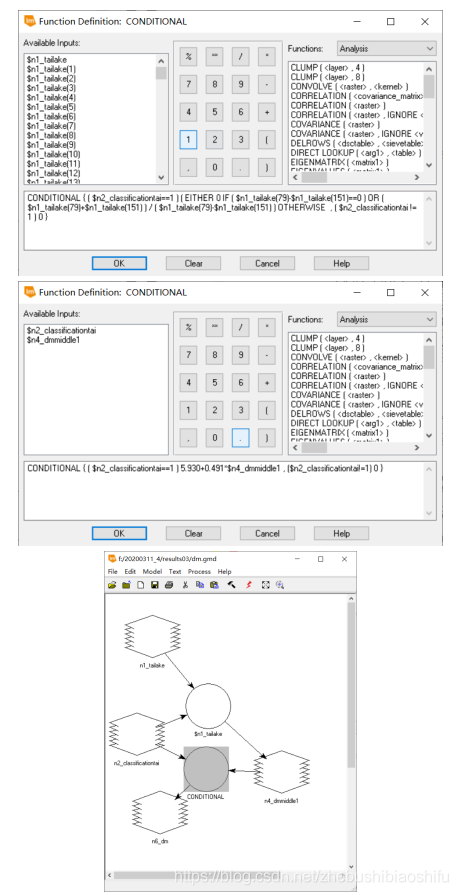The width and height of the screenshot is (458, 895).
Task: Open the Functions Analysis dropdown in second dialog
Action: pyautogui.click(x=387, y=319)
